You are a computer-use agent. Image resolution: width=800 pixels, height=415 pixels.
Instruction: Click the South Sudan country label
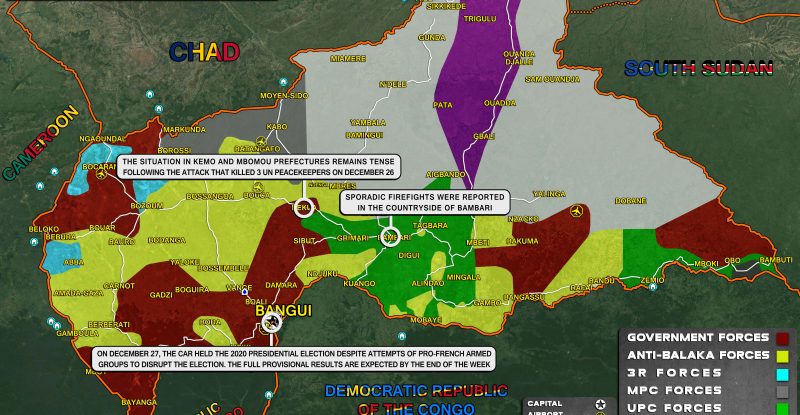[x=699, y=69]
